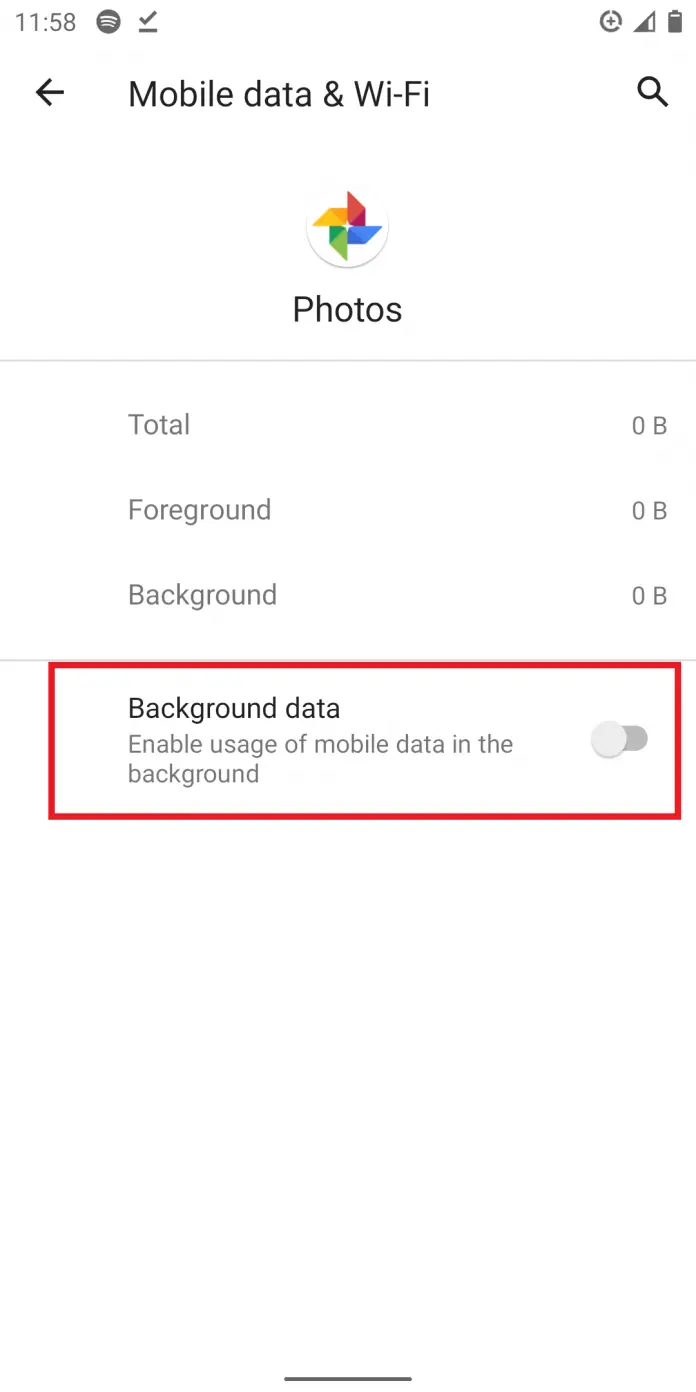The image size is (696, 1392).
Task: Tap the gesture navigation handle at bottom
Action: point(347,1380)
